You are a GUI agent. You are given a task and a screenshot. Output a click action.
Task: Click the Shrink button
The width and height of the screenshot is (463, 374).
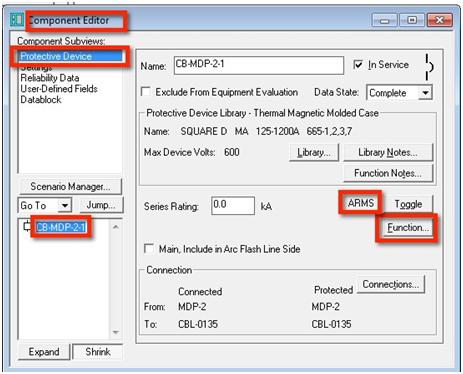point(98,352)
